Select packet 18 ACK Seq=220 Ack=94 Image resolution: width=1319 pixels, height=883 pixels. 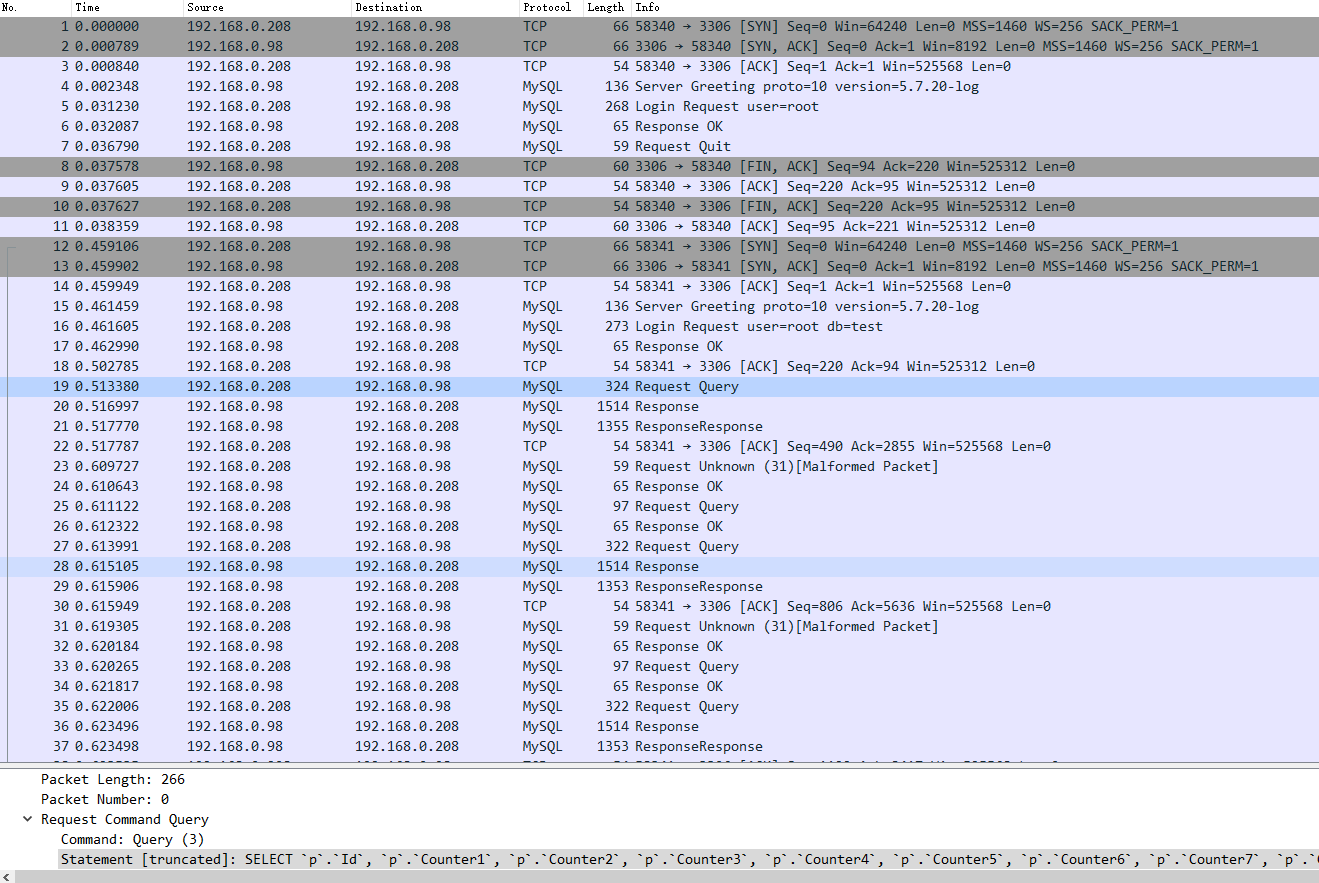click(x=659, y=366)
